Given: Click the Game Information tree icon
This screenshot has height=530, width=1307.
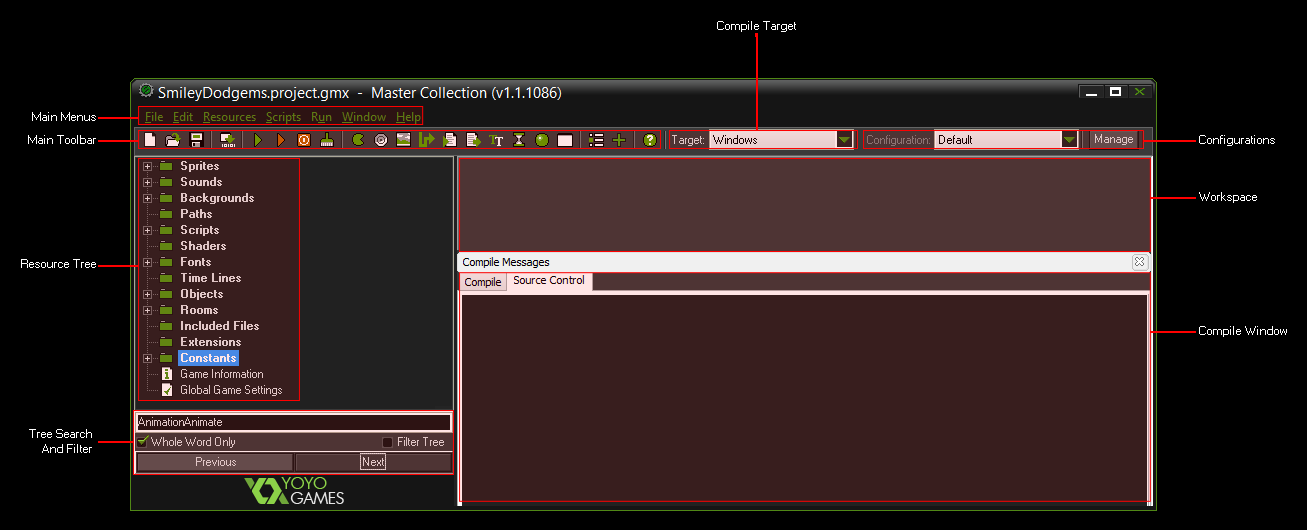Looking at the screenshot, I should coord(167,374).
